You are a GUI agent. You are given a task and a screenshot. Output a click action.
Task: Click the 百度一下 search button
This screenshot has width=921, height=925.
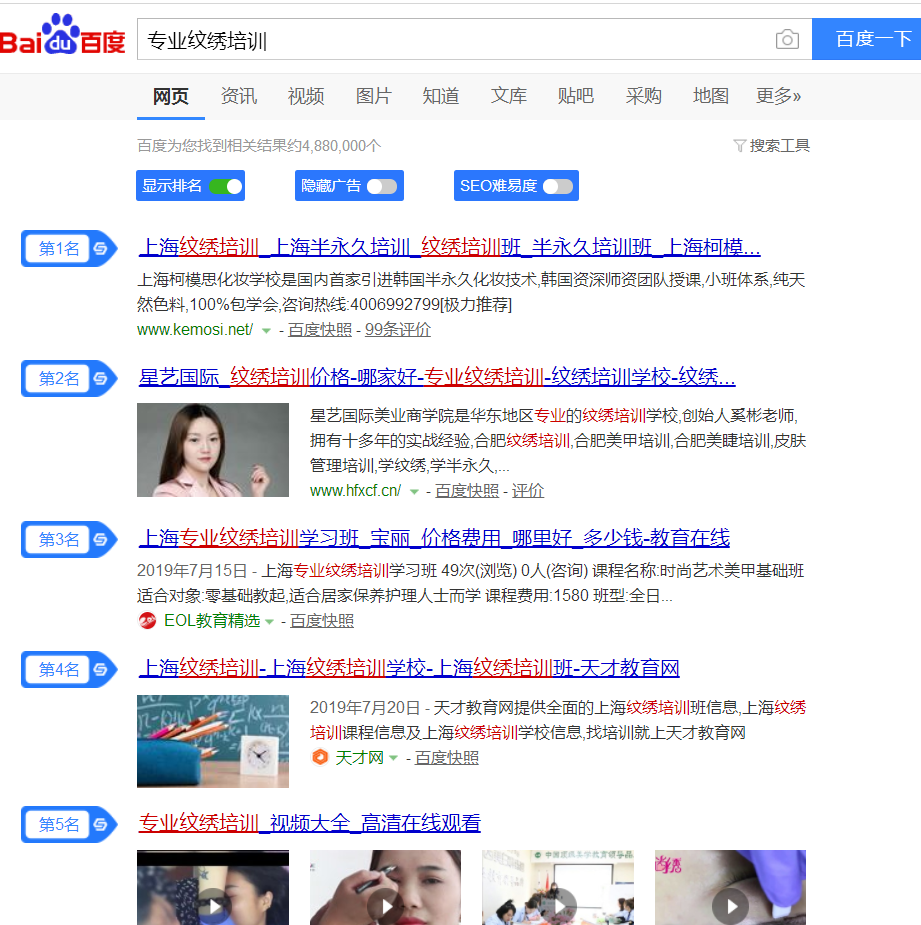866,39
